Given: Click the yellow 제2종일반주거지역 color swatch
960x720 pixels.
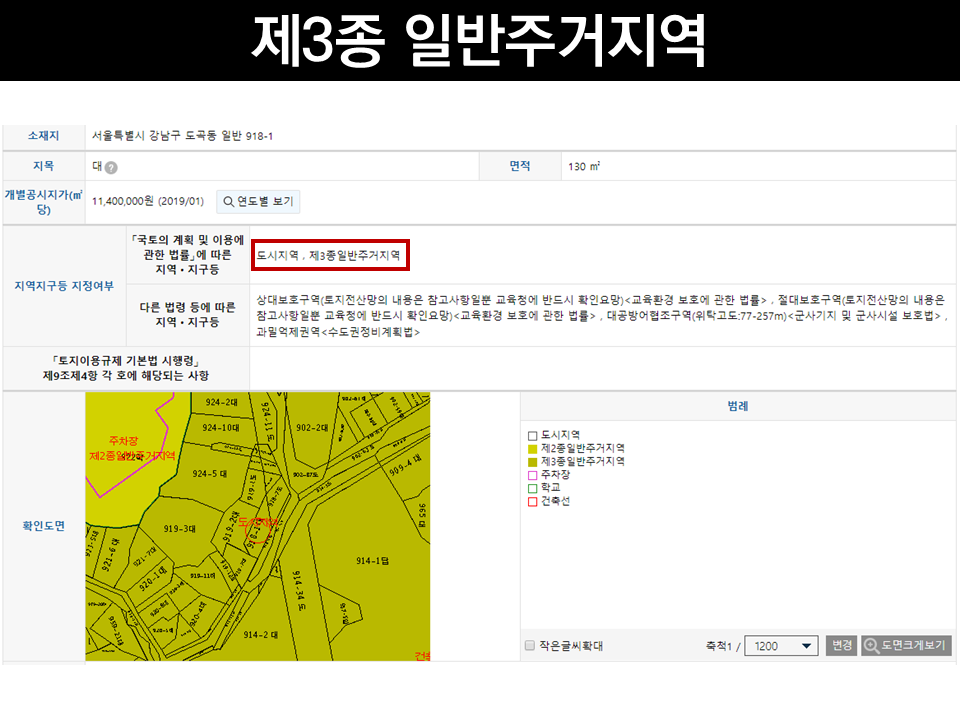Looking at the screenshot, I should tap(530, 448).
